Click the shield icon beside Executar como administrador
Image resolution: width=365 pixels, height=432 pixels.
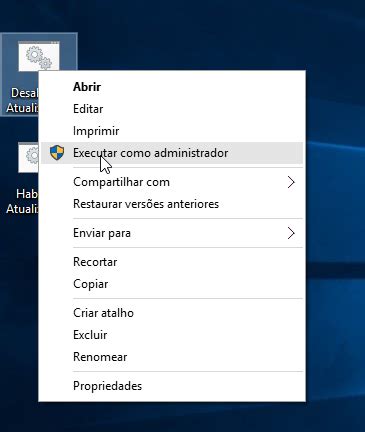(x=57, y=153)
